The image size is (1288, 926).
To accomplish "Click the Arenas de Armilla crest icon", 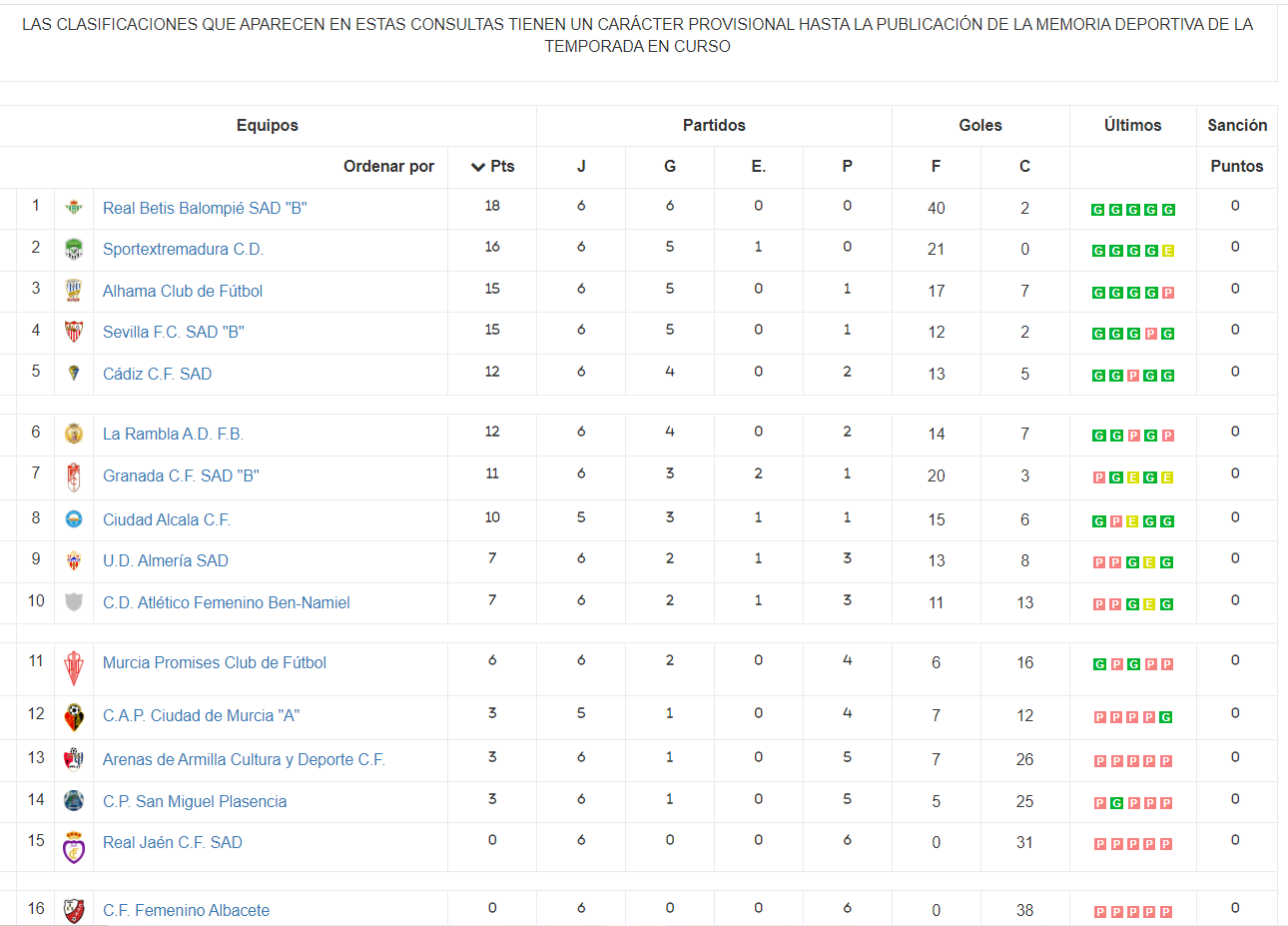I will point(74,759).
